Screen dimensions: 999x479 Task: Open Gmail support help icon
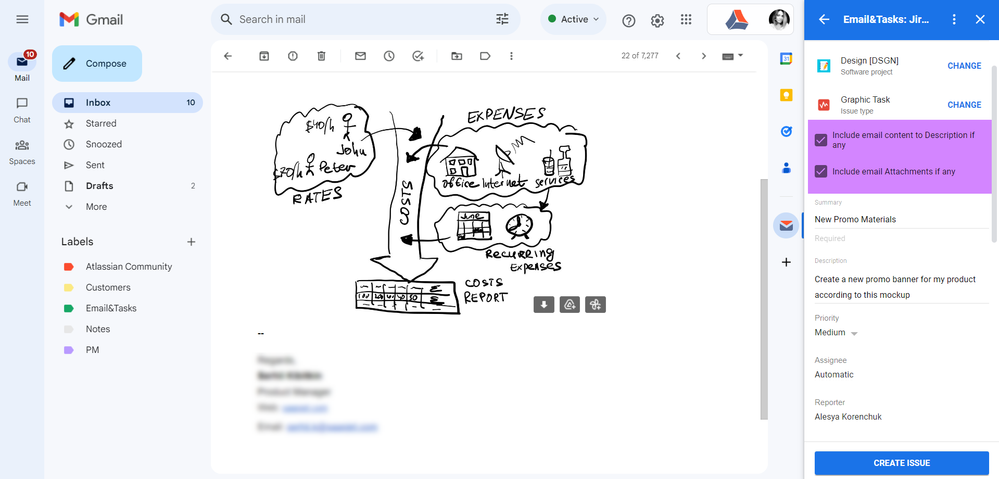629,20
